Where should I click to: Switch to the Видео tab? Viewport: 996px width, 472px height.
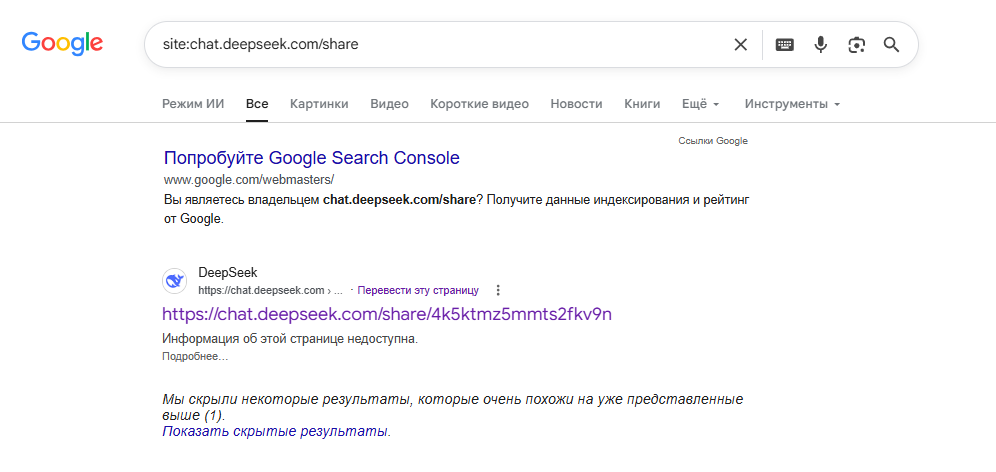pos(389,104)
